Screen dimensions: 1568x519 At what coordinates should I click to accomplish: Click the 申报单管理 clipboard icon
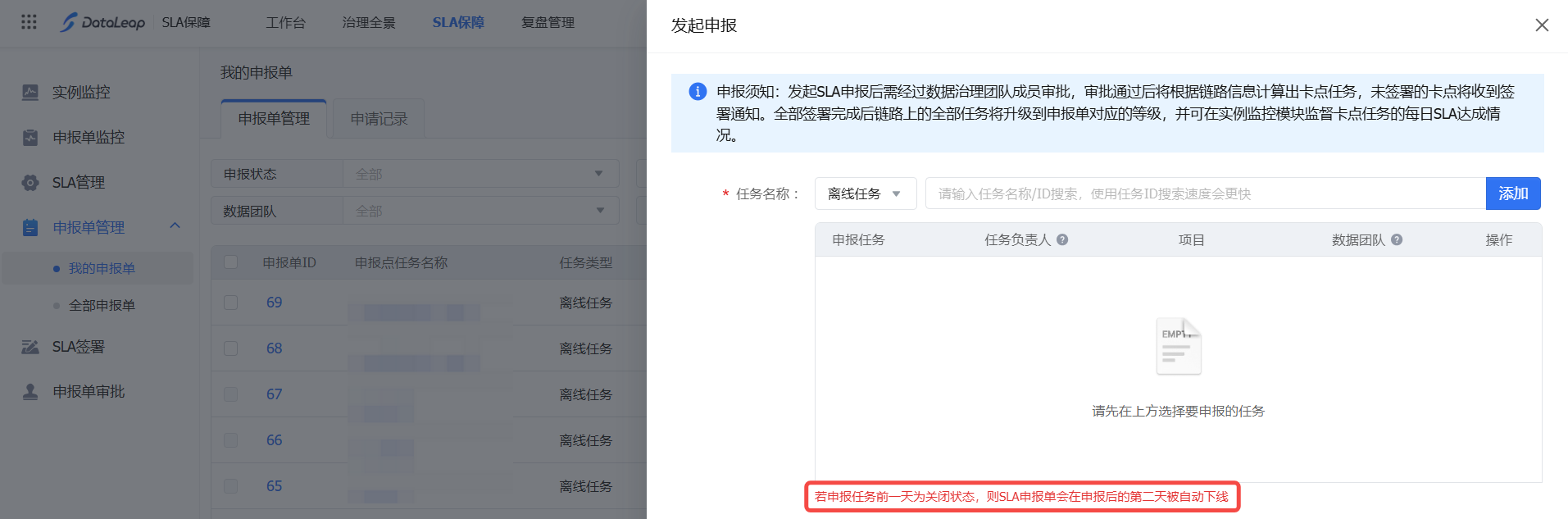tap(30, 228)
